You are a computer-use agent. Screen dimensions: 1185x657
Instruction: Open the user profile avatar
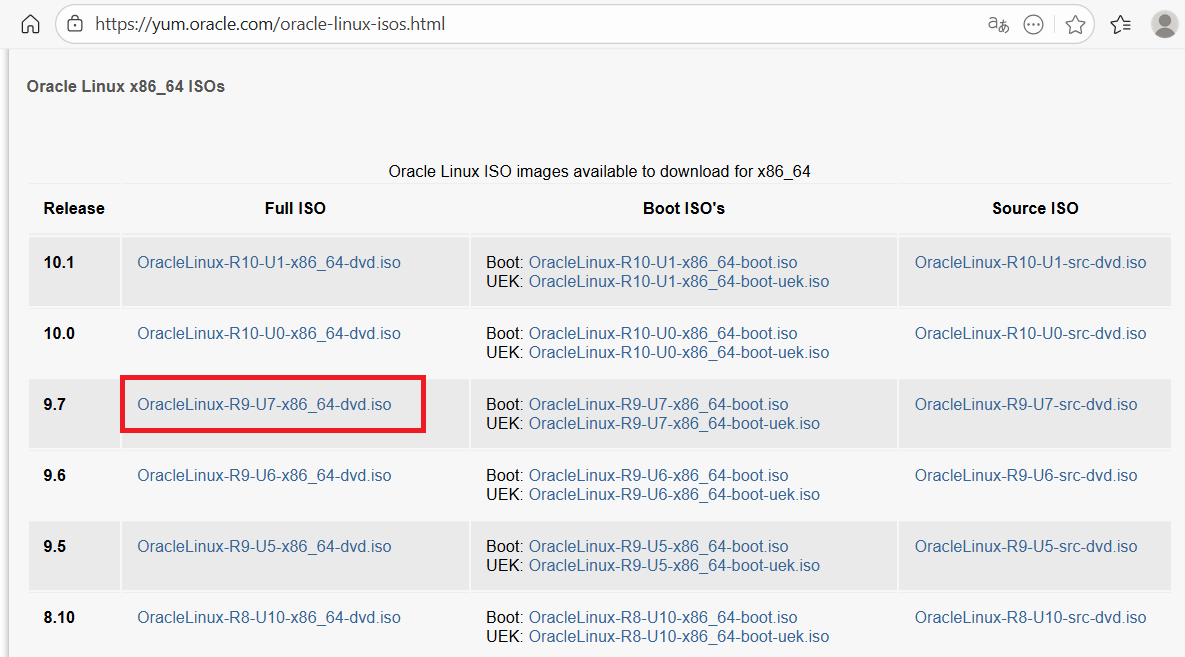pyautogui.click(x=1164, y=25)
